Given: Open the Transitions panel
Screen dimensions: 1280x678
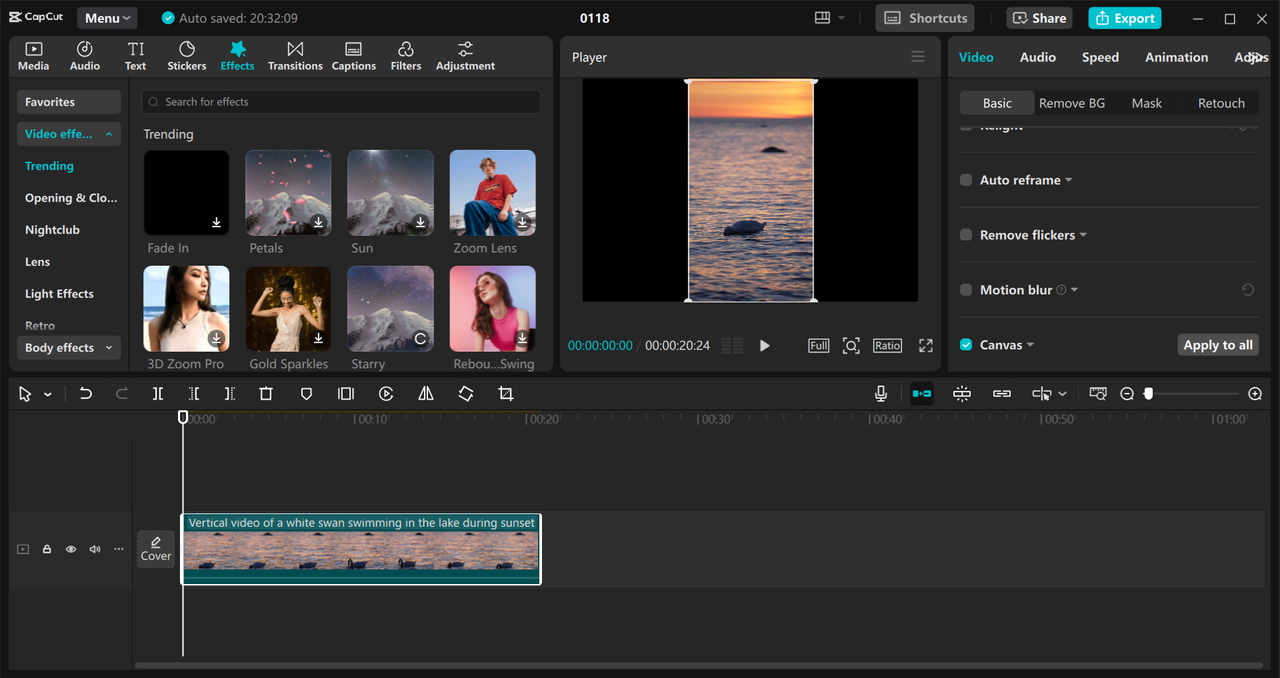Looking at the screenshot, I should coord(295,56).
